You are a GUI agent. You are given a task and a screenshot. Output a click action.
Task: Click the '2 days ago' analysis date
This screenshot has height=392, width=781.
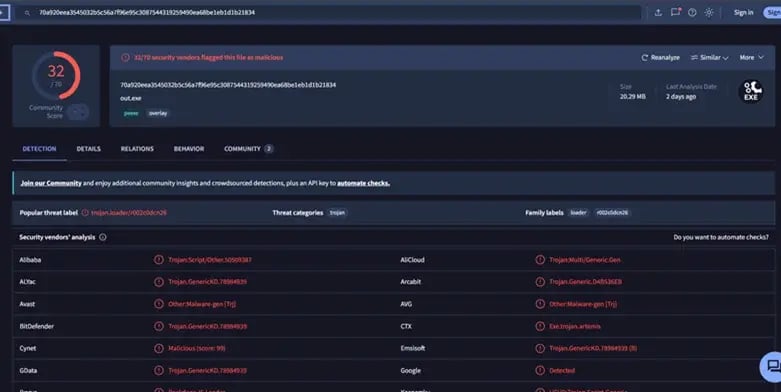pos(681,97)
